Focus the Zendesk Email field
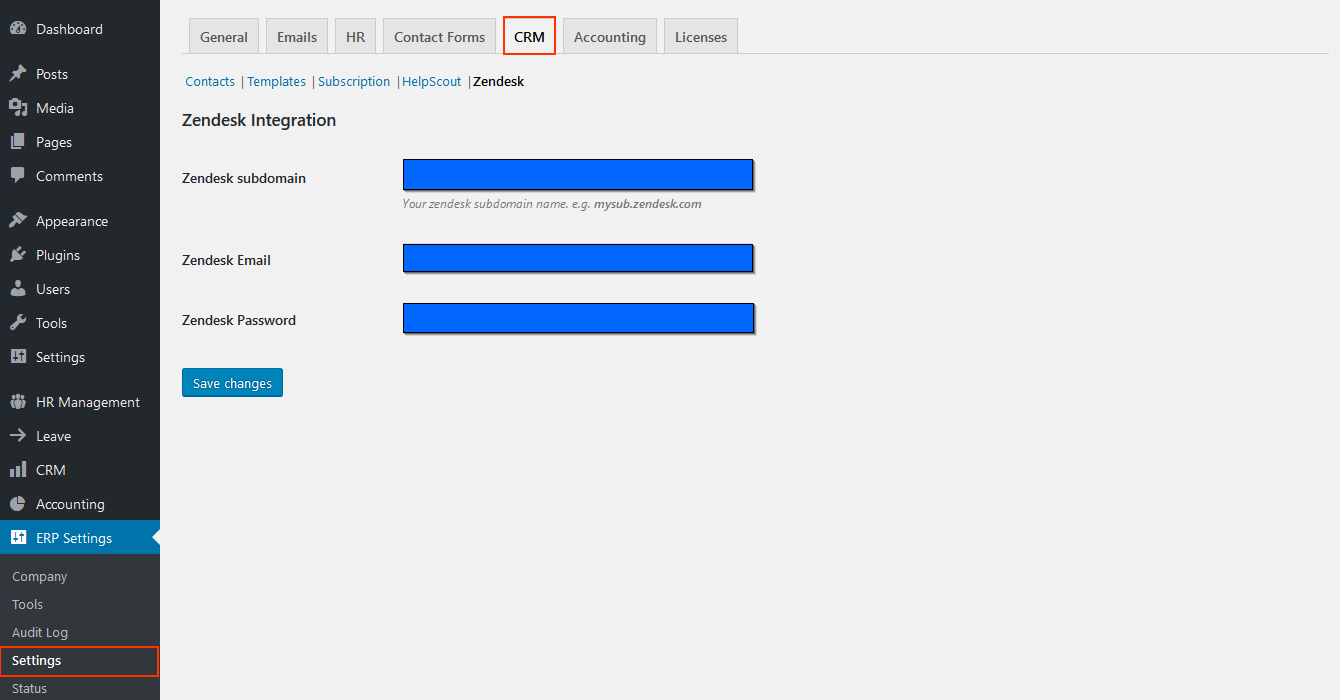Screen dimensions: 1340x700 tap(578, 259)
